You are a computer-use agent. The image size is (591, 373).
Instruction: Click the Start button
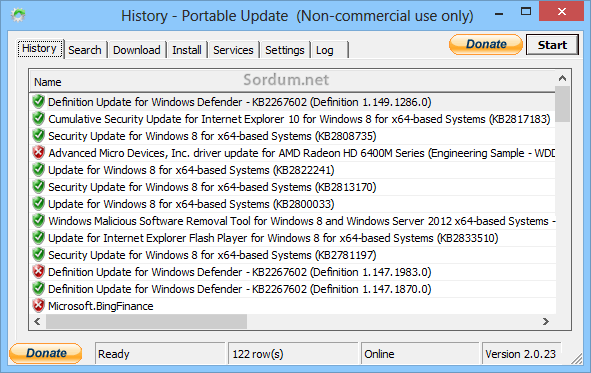[x=552, y=45]
